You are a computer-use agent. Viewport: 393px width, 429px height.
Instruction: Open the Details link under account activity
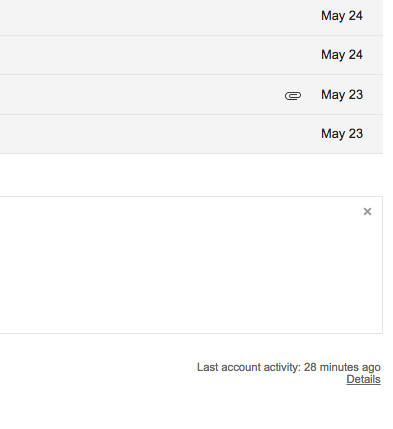click(x=363, y=379)
